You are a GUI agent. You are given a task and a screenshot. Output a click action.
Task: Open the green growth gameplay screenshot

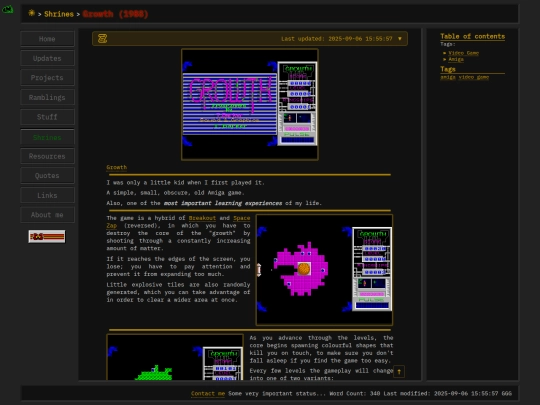(x=175, y=357)
